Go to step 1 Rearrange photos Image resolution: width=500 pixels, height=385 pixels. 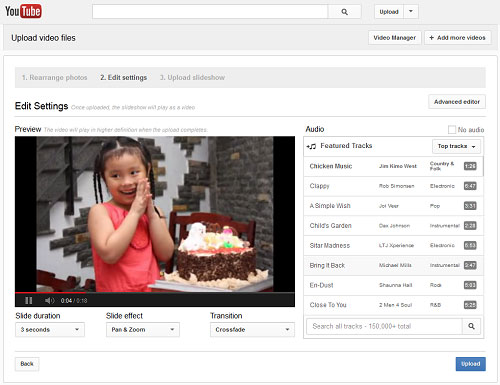pyautogui.click(x=54, y=78)
